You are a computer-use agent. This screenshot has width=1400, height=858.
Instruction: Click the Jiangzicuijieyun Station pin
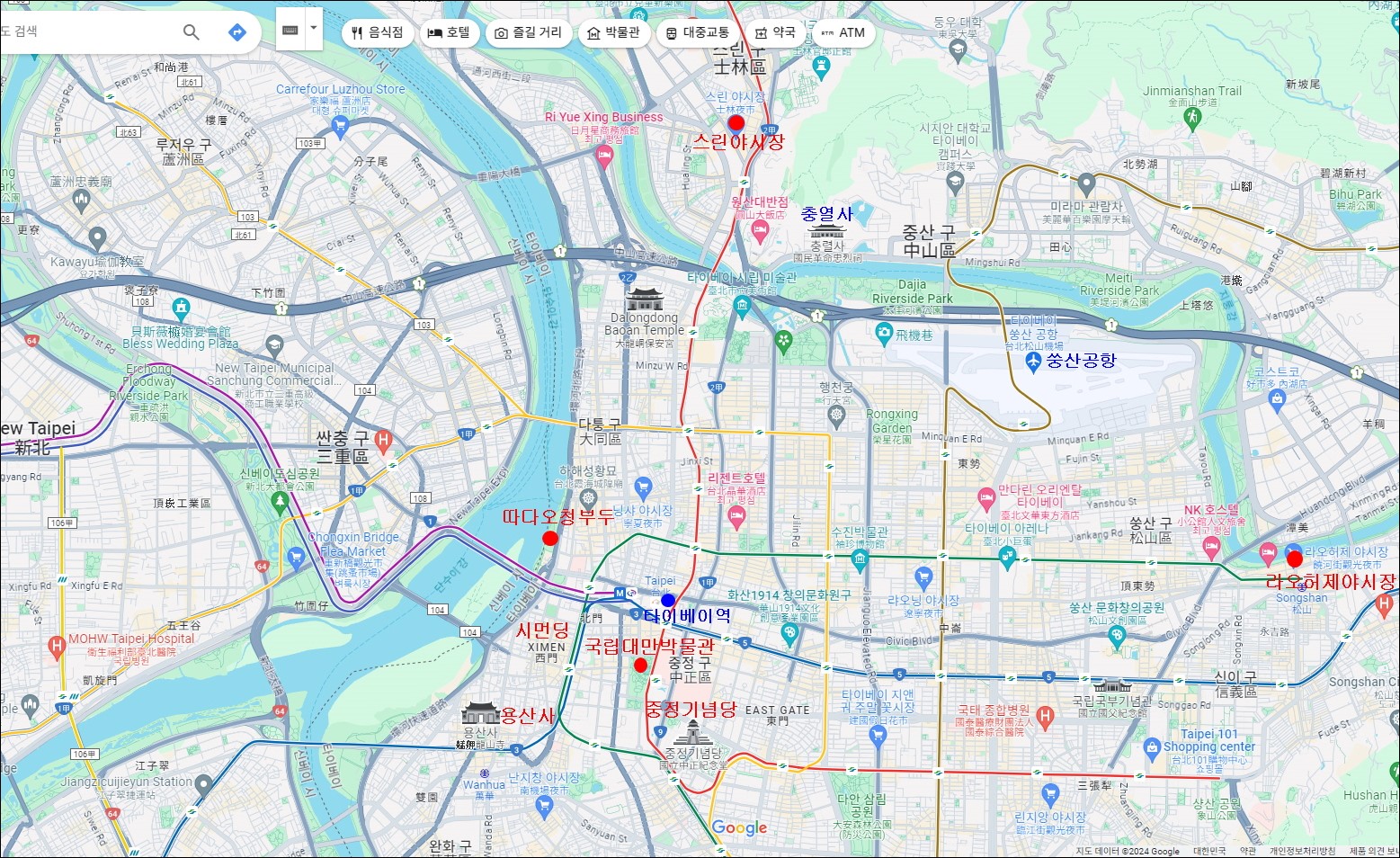[x=203, y=785]
